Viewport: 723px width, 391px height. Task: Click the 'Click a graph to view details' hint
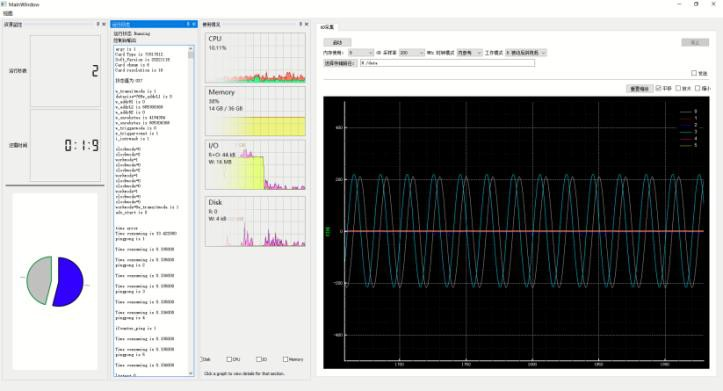point(244,373)
